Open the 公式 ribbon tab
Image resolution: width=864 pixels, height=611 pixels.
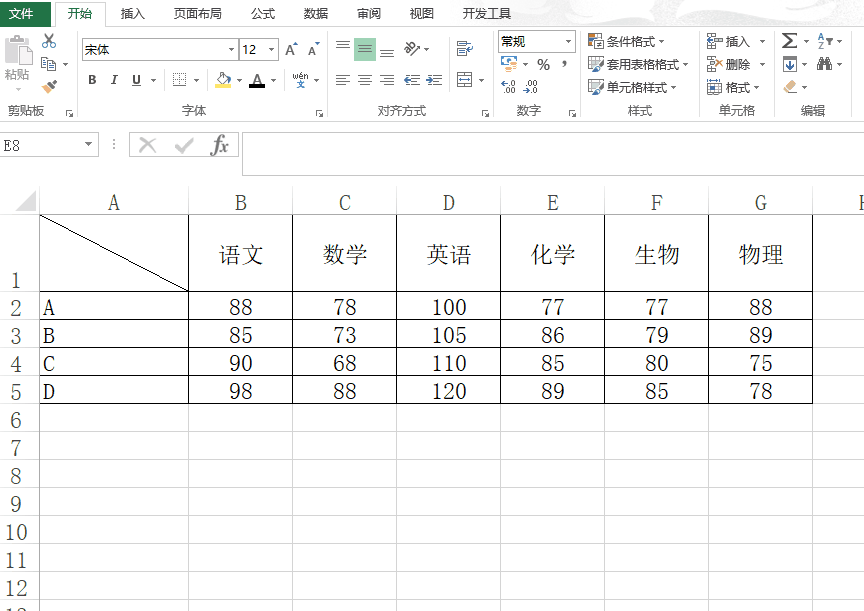(263, 14)
